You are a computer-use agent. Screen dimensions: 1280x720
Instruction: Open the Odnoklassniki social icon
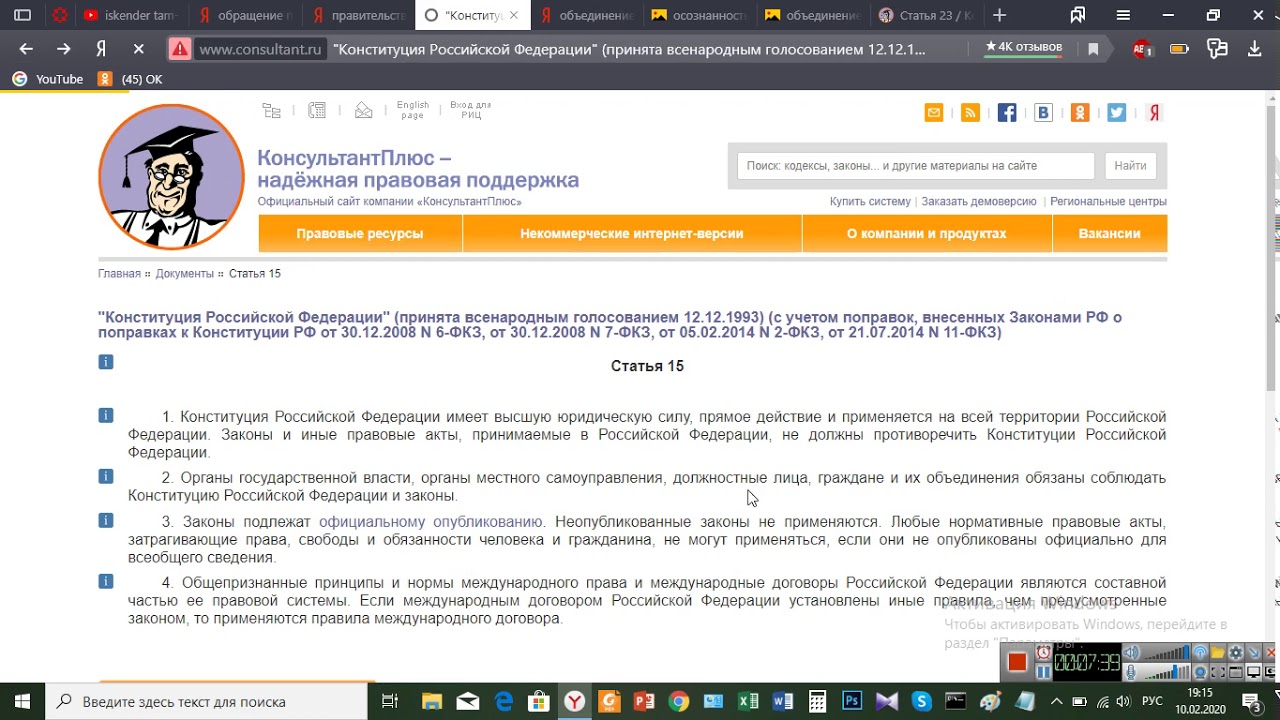1080,113
